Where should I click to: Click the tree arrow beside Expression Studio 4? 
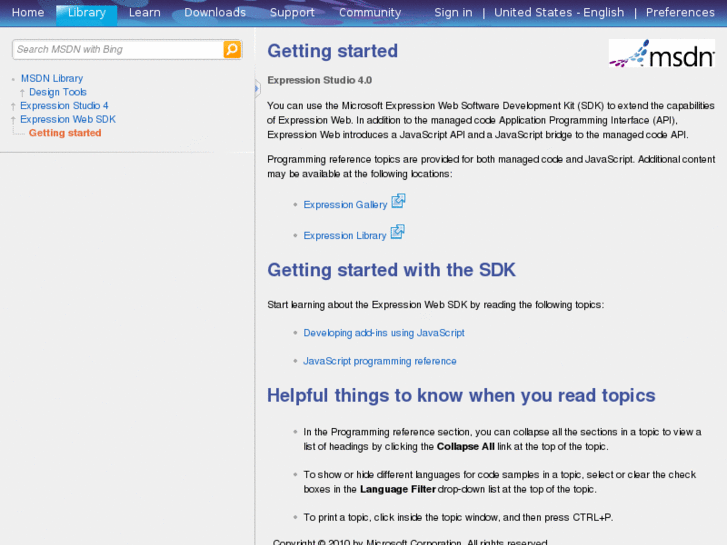(x=13, y=106)
